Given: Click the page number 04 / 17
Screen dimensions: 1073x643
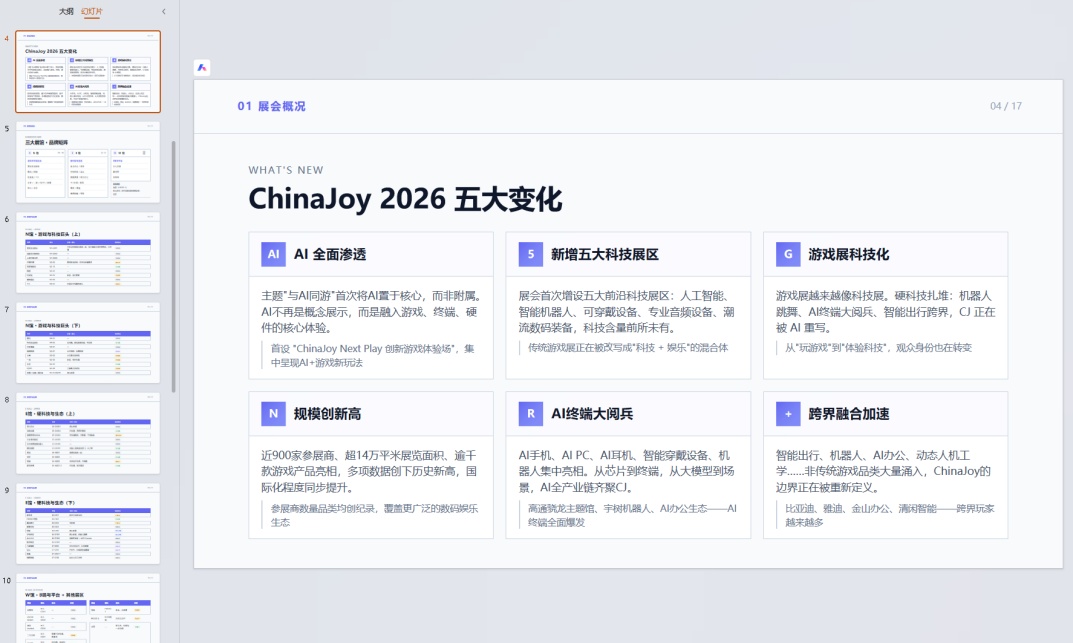Looking at the screenshot, I should 1006,106.
